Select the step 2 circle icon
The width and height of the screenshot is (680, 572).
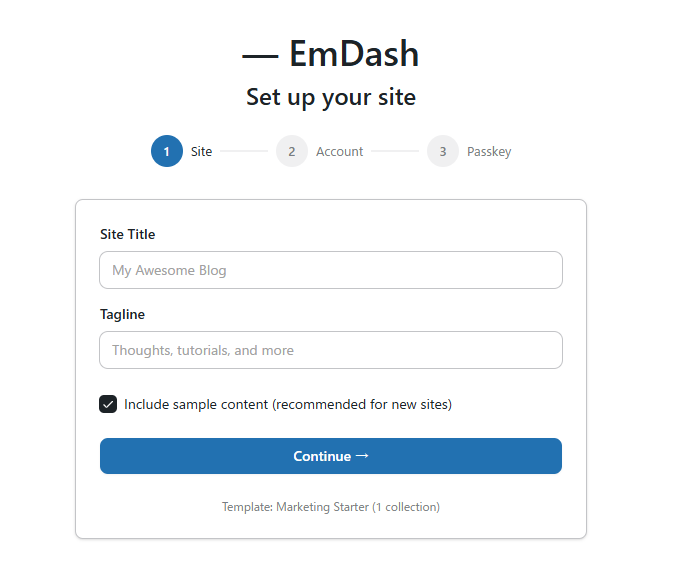pyautogui.click(x=292, y=151)
